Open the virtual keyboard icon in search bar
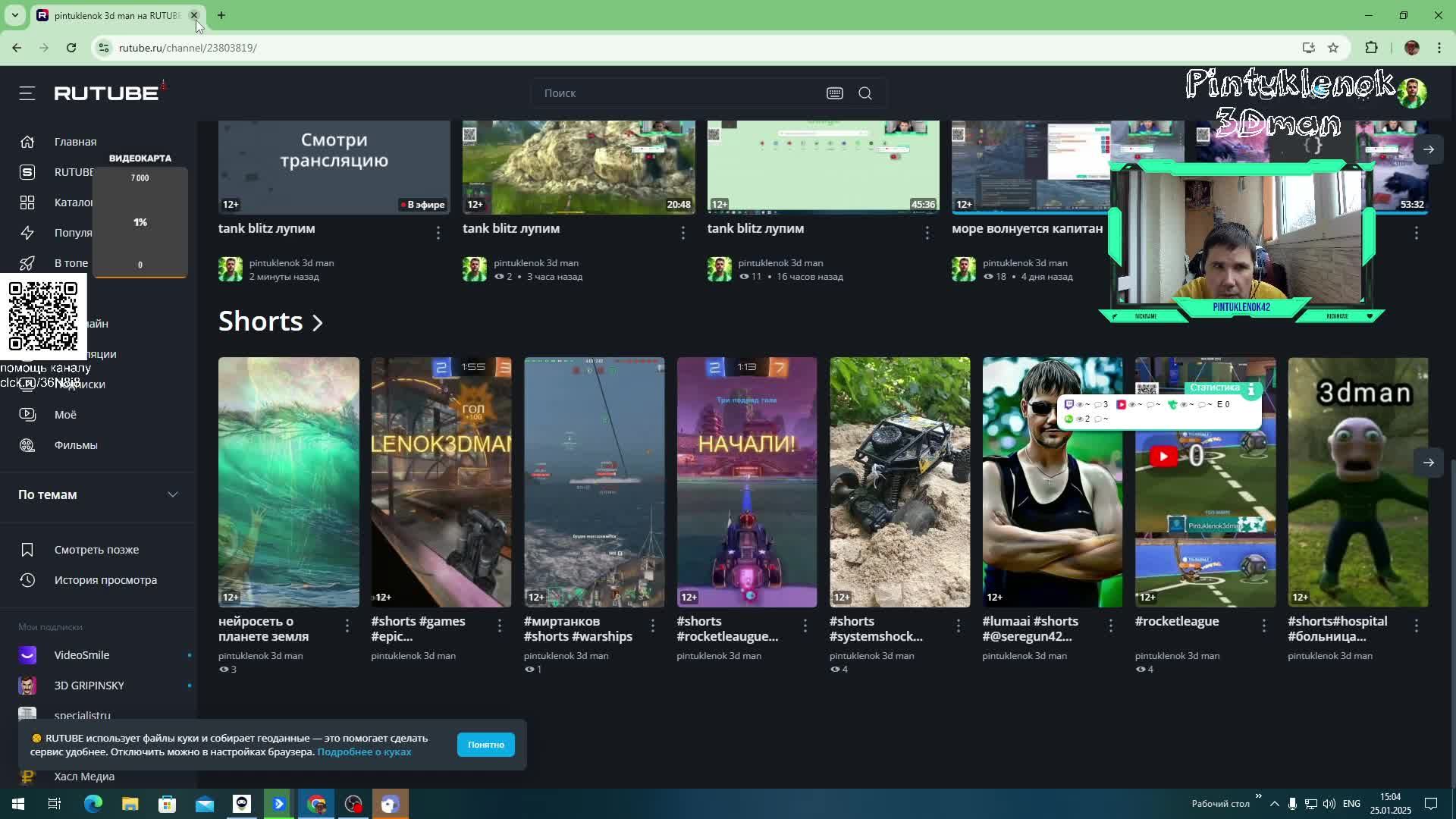Screen dimensions: 1456x819 (834, 93)
